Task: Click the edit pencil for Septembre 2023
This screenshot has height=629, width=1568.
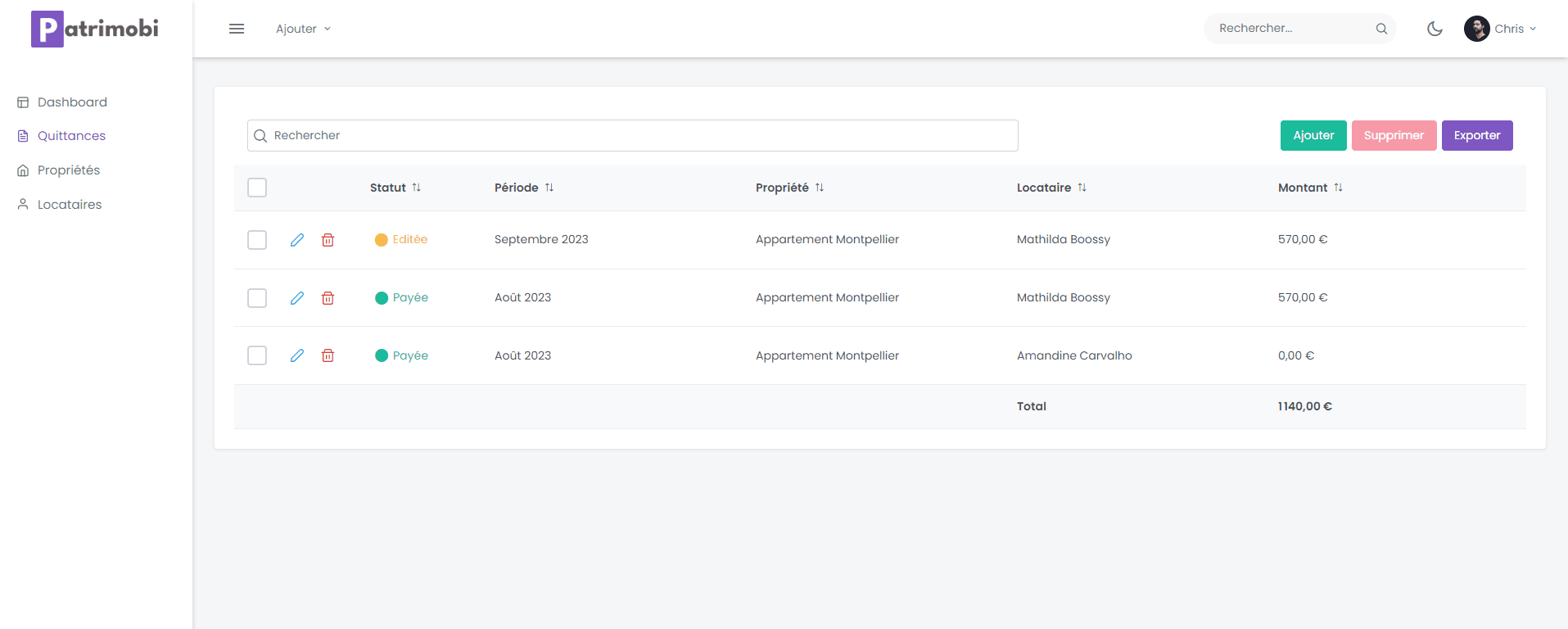Action: [297, 240]
